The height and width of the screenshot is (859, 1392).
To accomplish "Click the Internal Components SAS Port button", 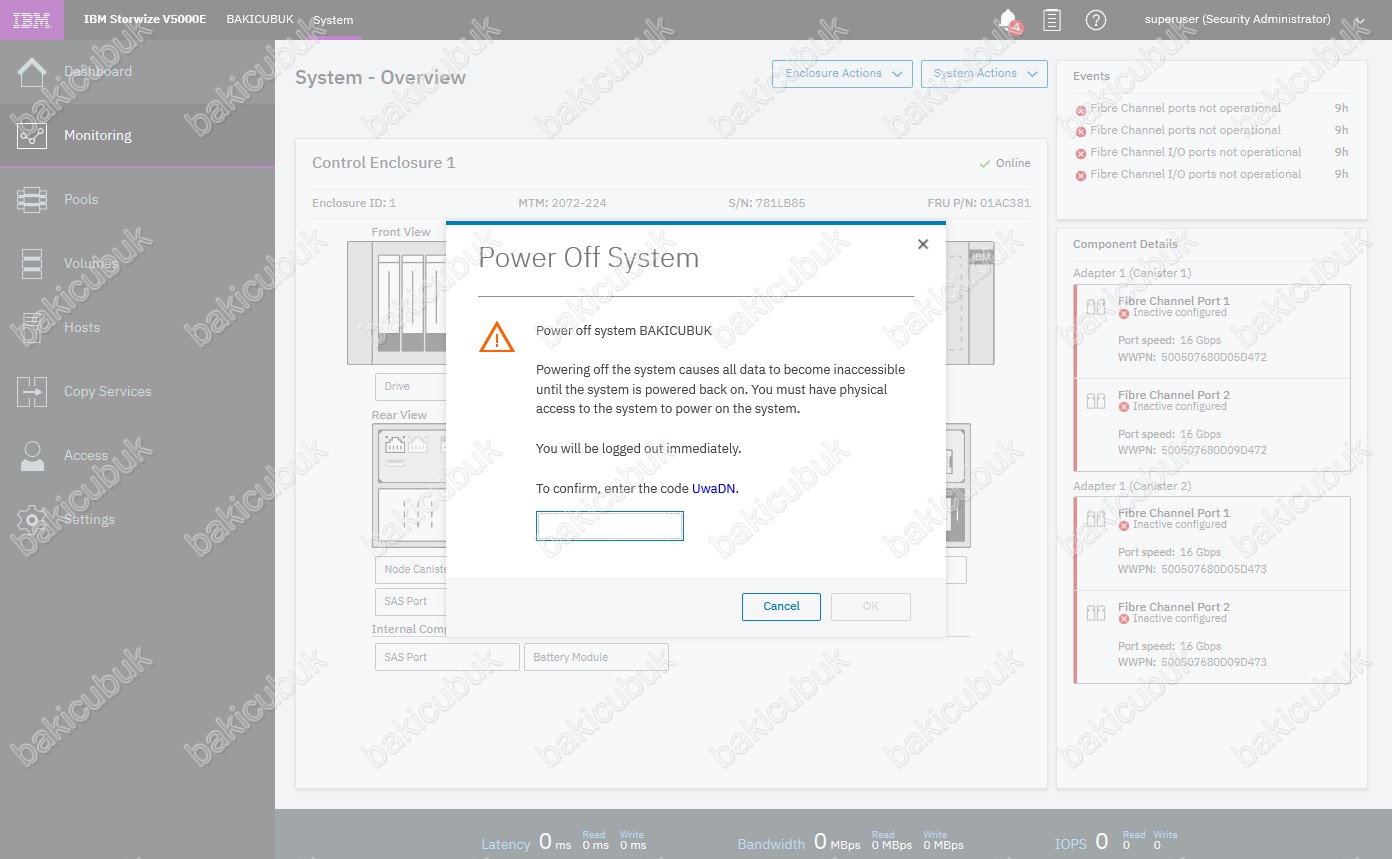I will click(447, 657).
